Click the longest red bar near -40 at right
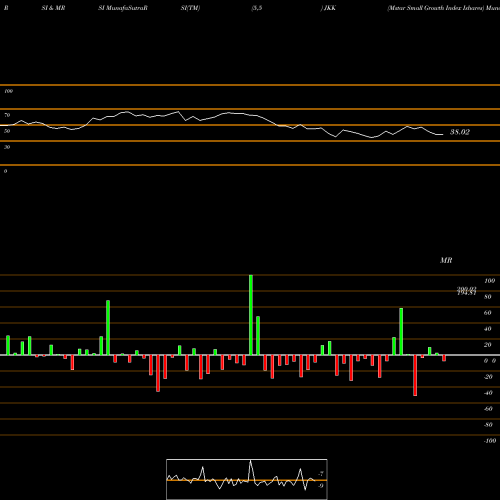The width and height of the screenshot is (500, 500). coord(415,375)
